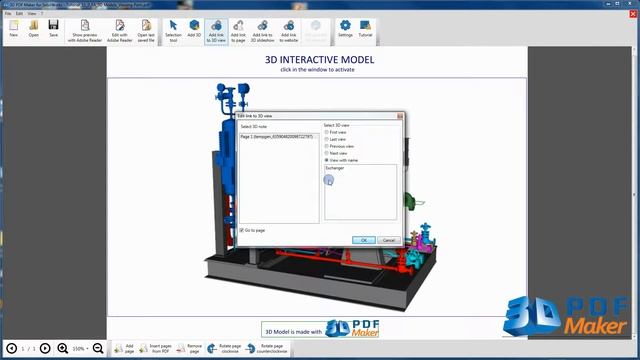Click the Add 3D tool

pos(194,29)
